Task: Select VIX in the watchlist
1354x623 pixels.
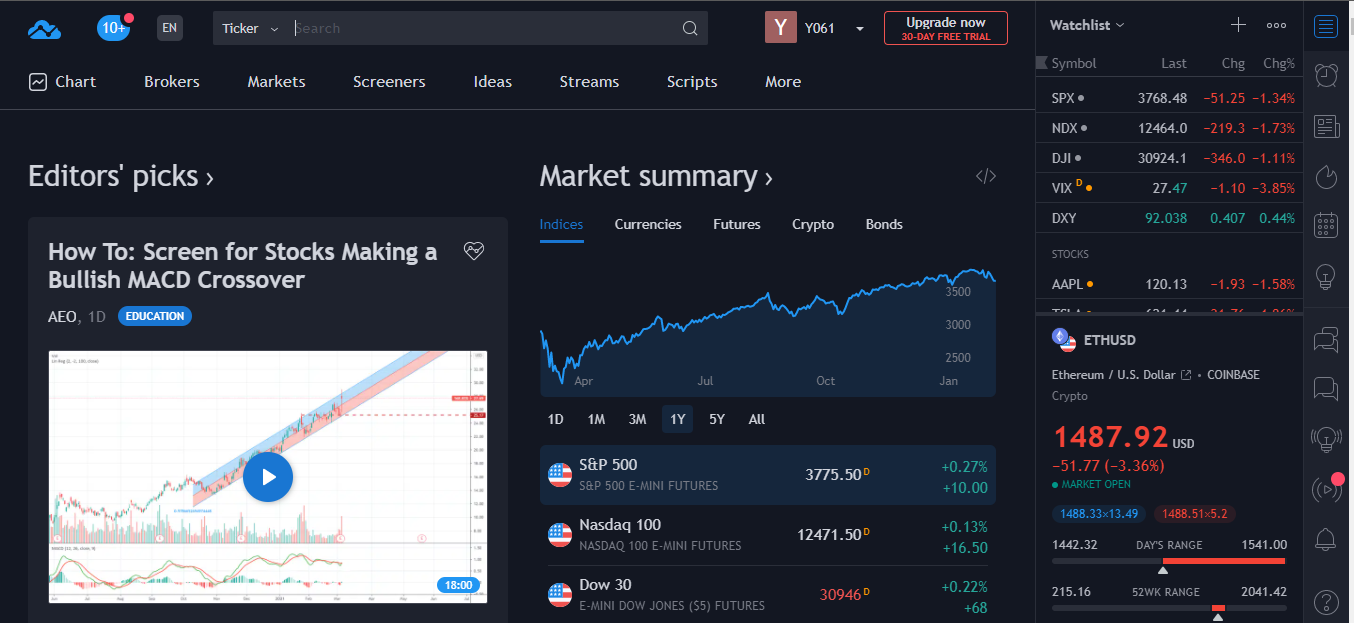Action: pos(1170,188)
